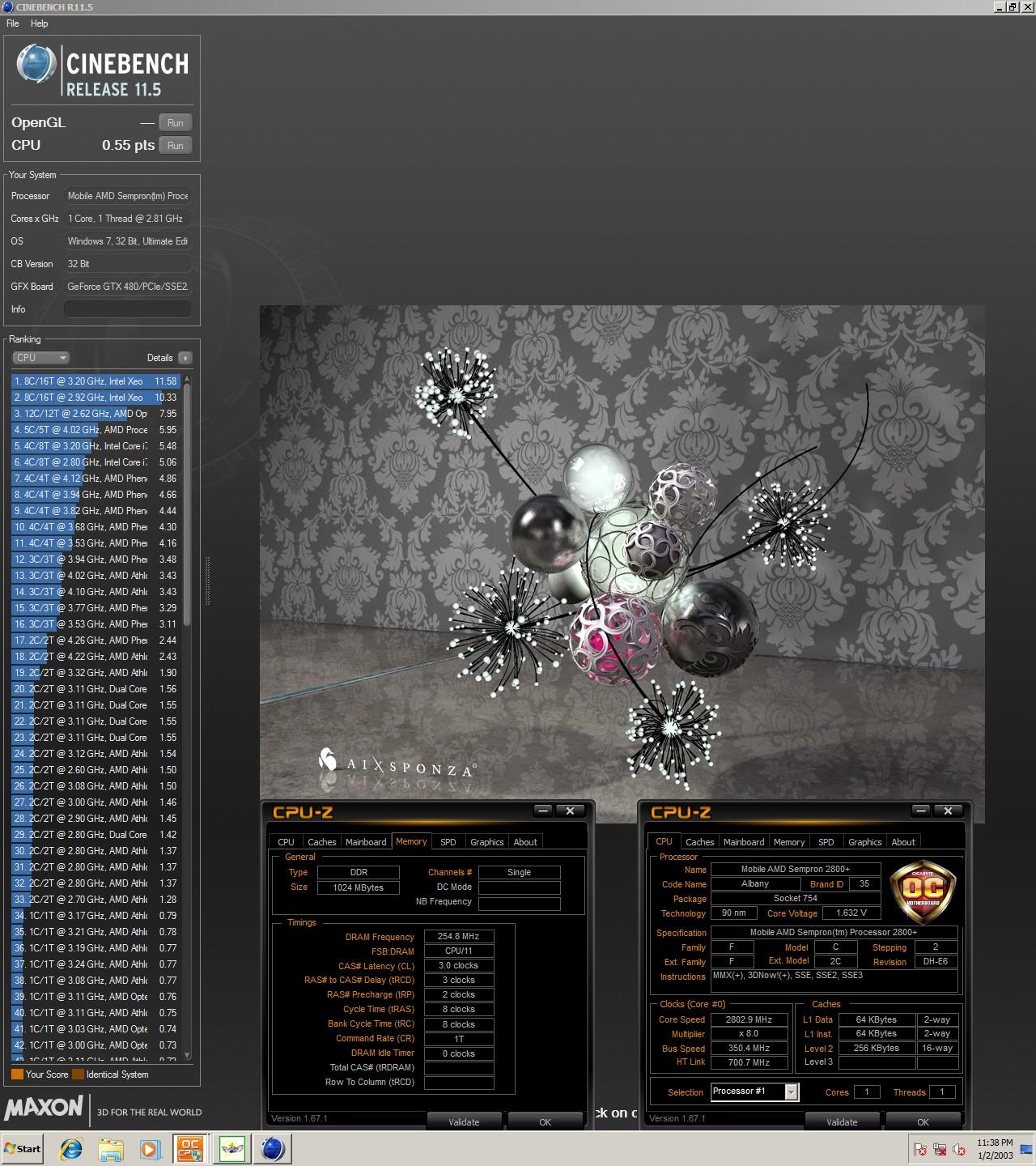1036x1166 pixels.
Task: Click the Info input field
Action: pos(128,309)
